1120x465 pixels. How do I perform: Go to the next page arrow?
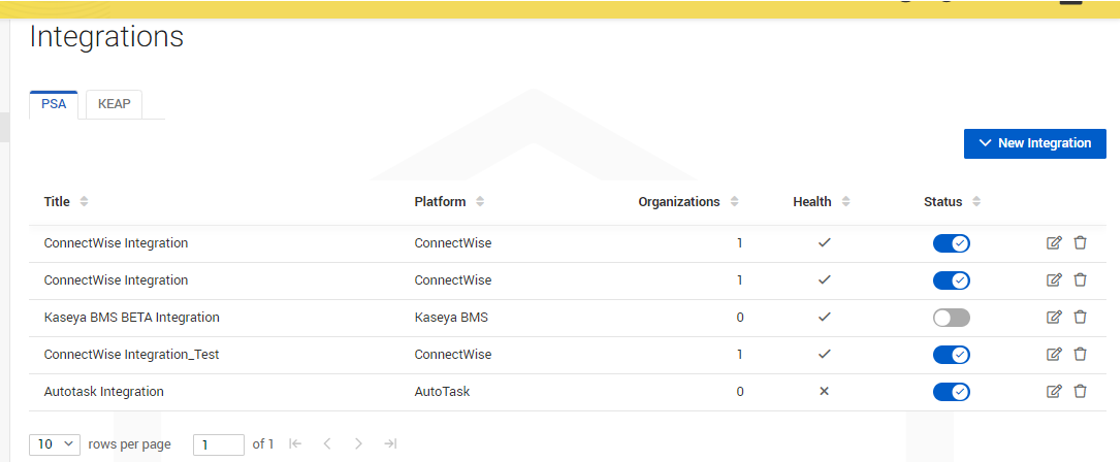click(x=358, y=444)
